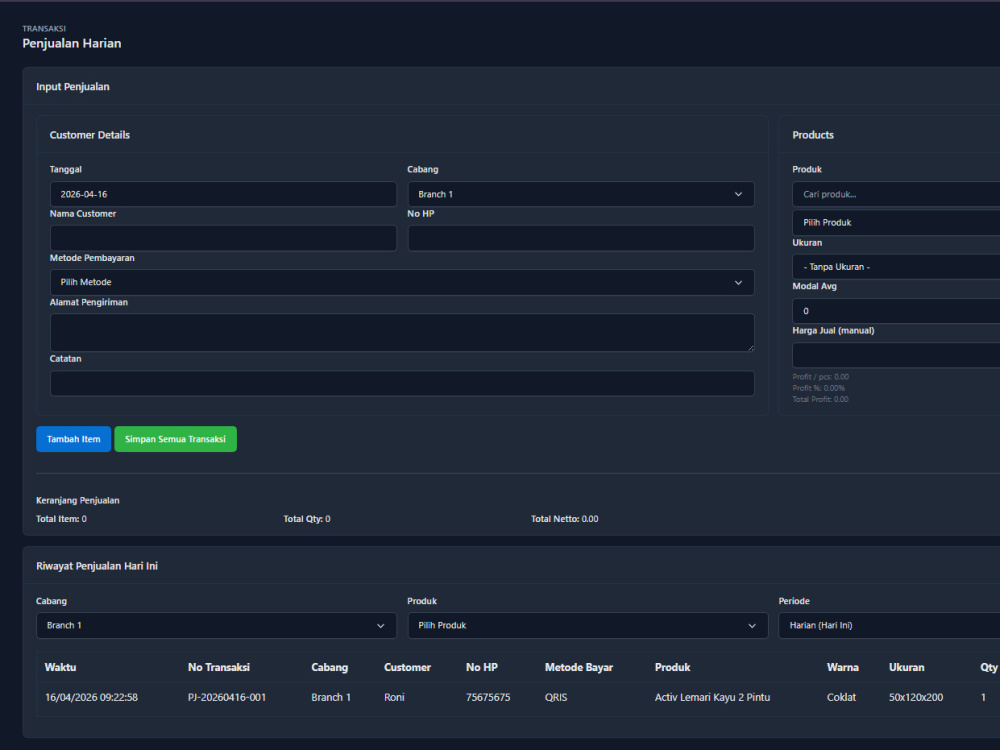Image resolution: width=1000 pixels, height=750 pixels.
Task: Click the Alamat Pengiriman text area
Action: (402, 332)
